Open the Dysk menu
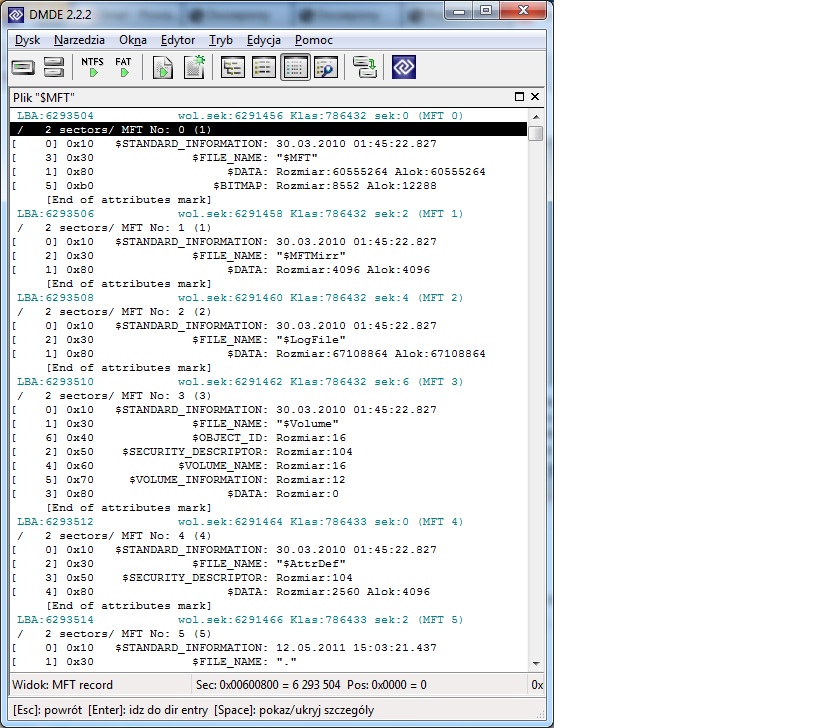 coord(27,40)
